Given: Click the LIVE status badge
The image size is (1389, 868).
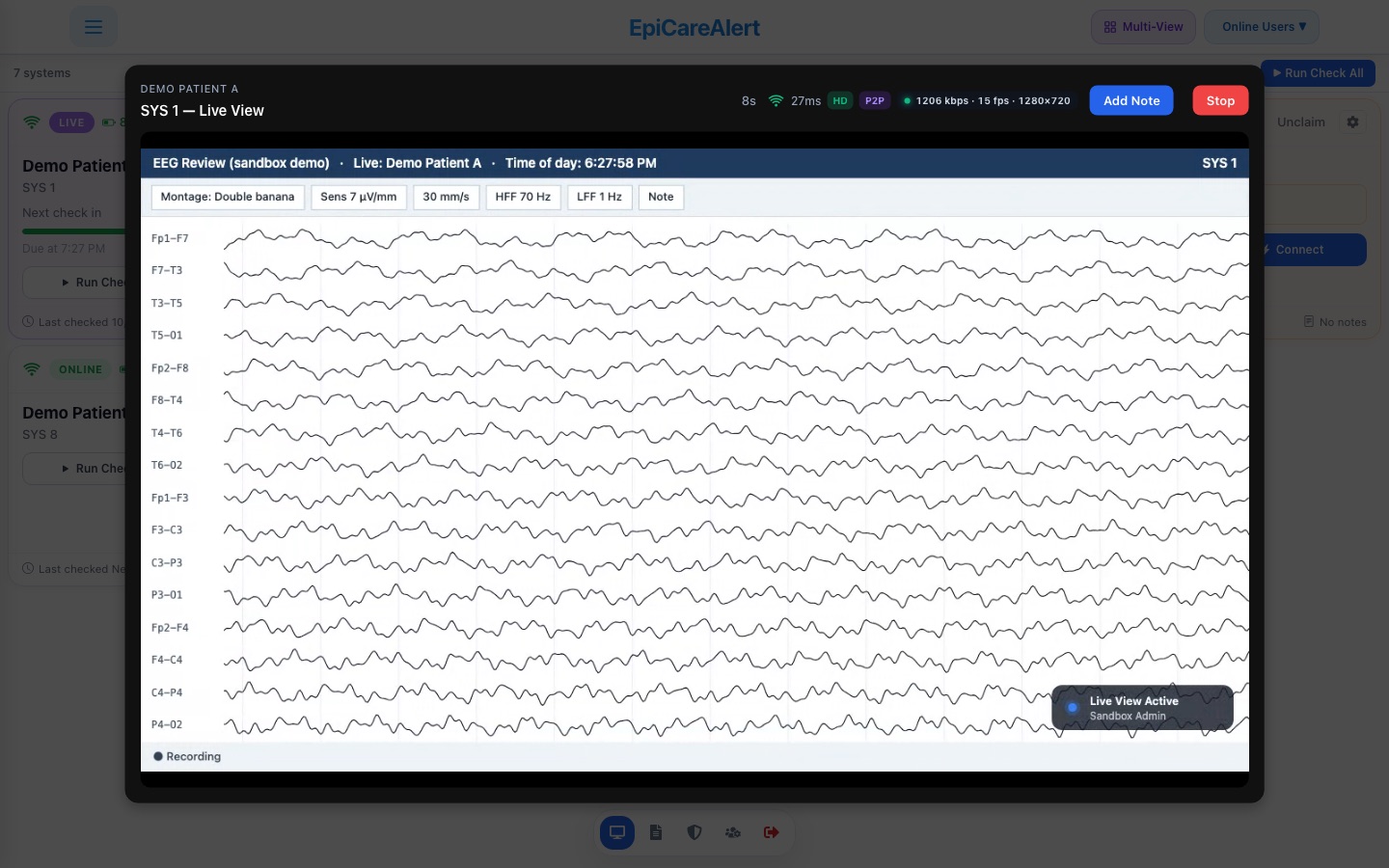Looking at the screenshot, I should click(x=71, y=122).
